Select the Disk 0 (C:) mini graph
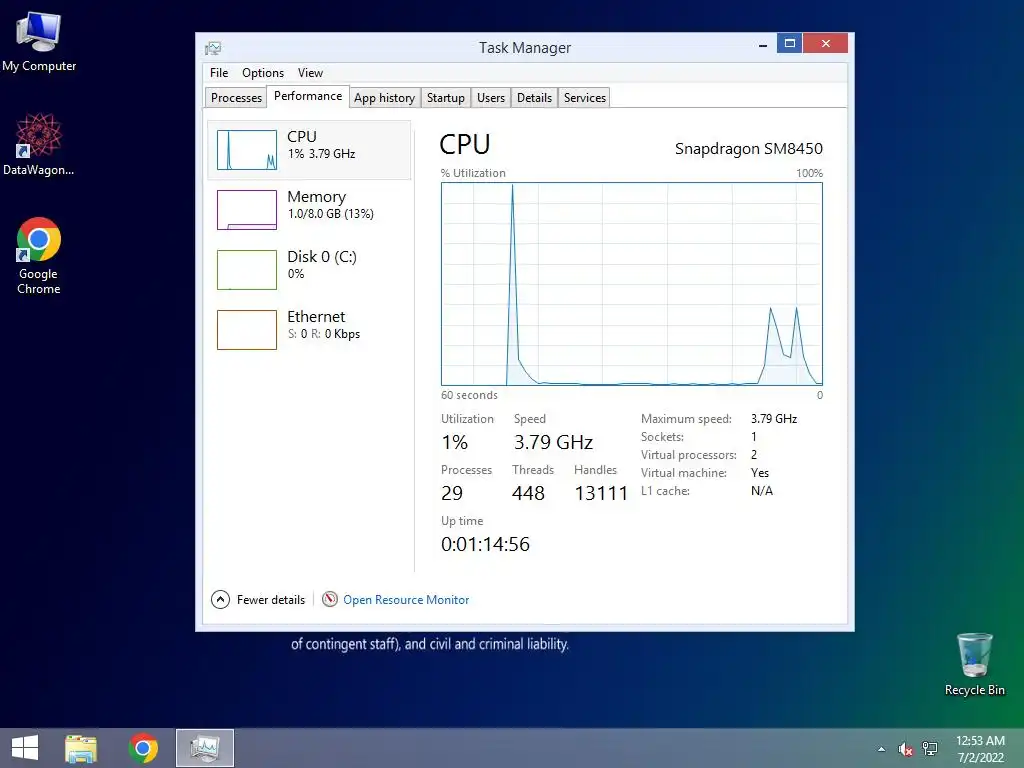The width and height of the screenshot is (1024, 768). (x=247, y=270)
